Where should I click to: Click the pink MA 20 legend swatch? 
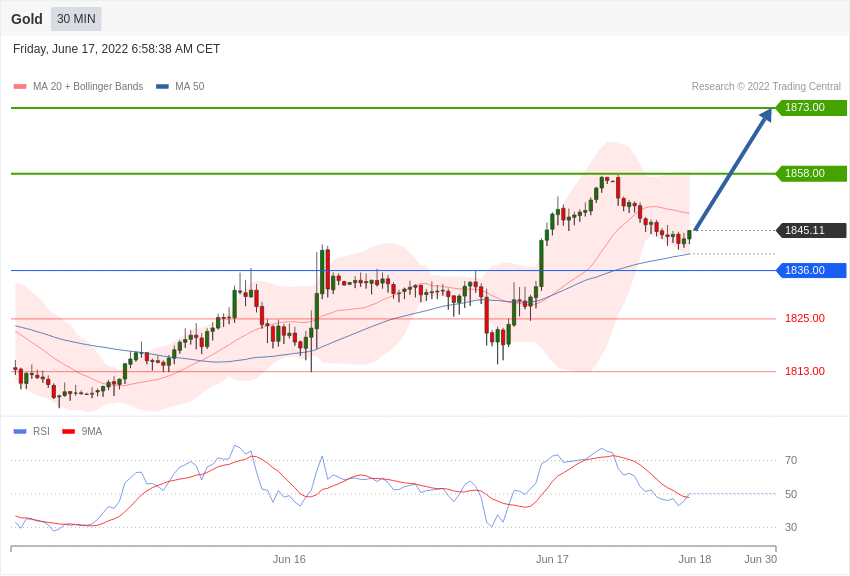click(x=20, y=87)
